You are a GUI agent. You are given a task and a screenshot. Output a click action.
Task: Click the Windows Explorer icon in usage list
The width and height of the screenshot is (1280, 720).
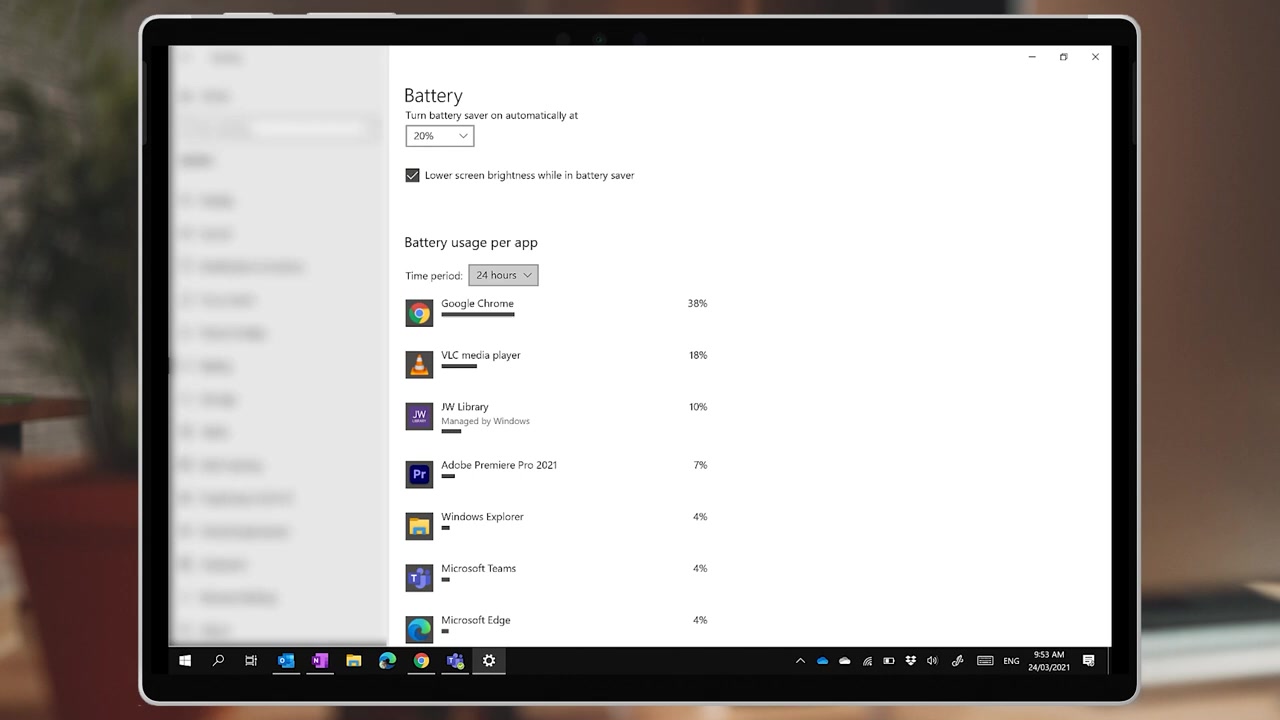[419, 526]
